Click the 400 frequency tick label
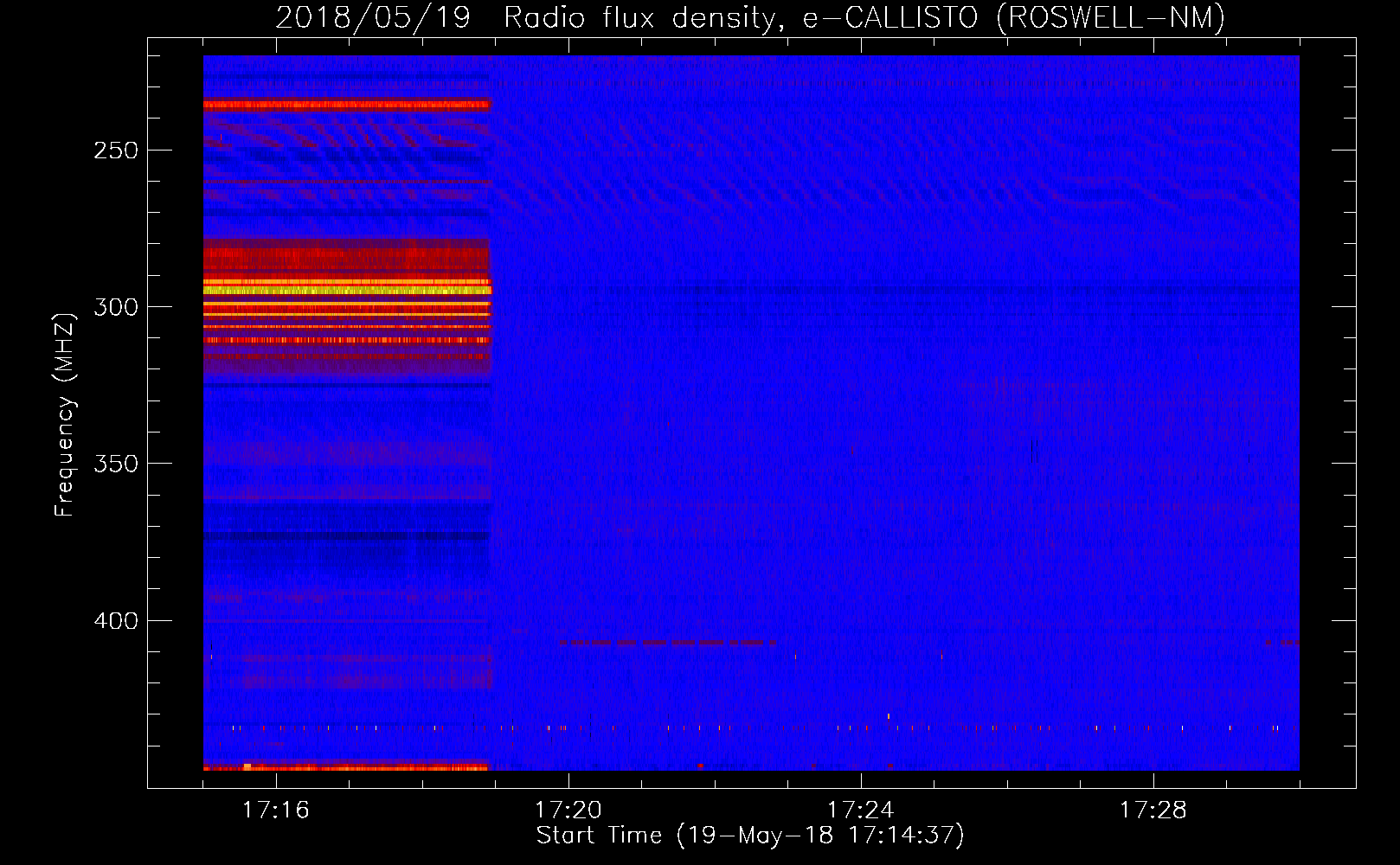1400x865 pixels. click(116, 621)
